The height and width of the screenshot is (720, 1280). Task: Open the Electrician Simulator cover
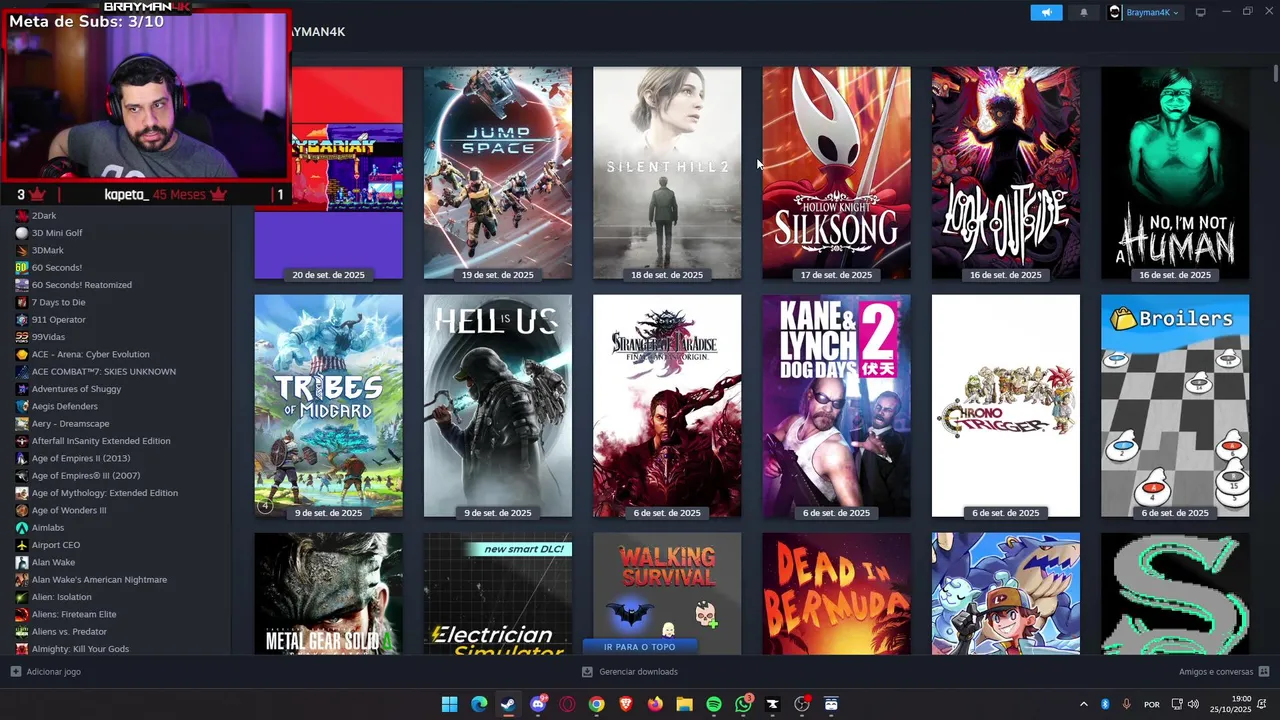coord(498,594)
